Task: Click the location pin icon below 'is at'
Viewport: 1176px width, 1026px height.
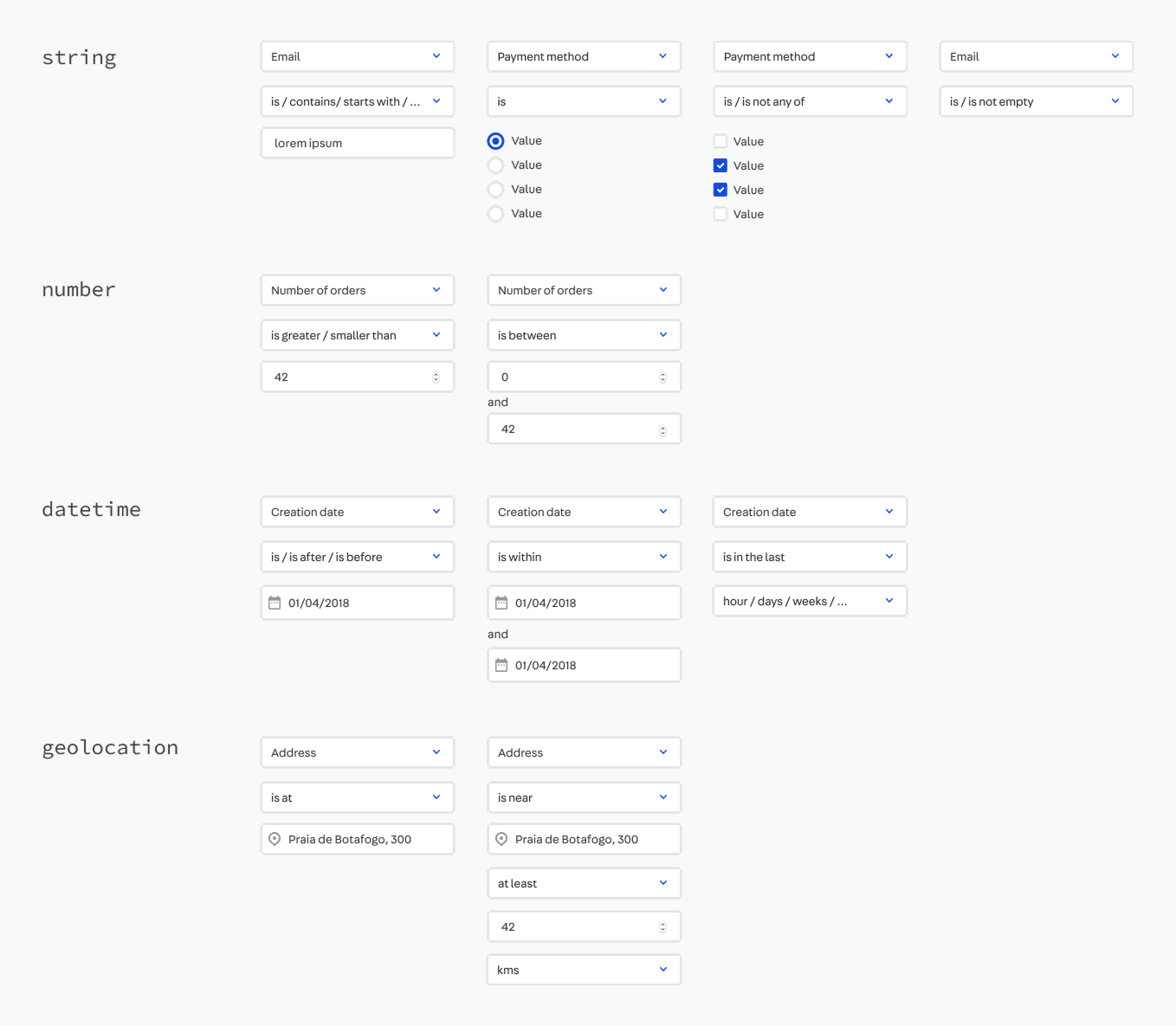Action: (x=275, y=839)
